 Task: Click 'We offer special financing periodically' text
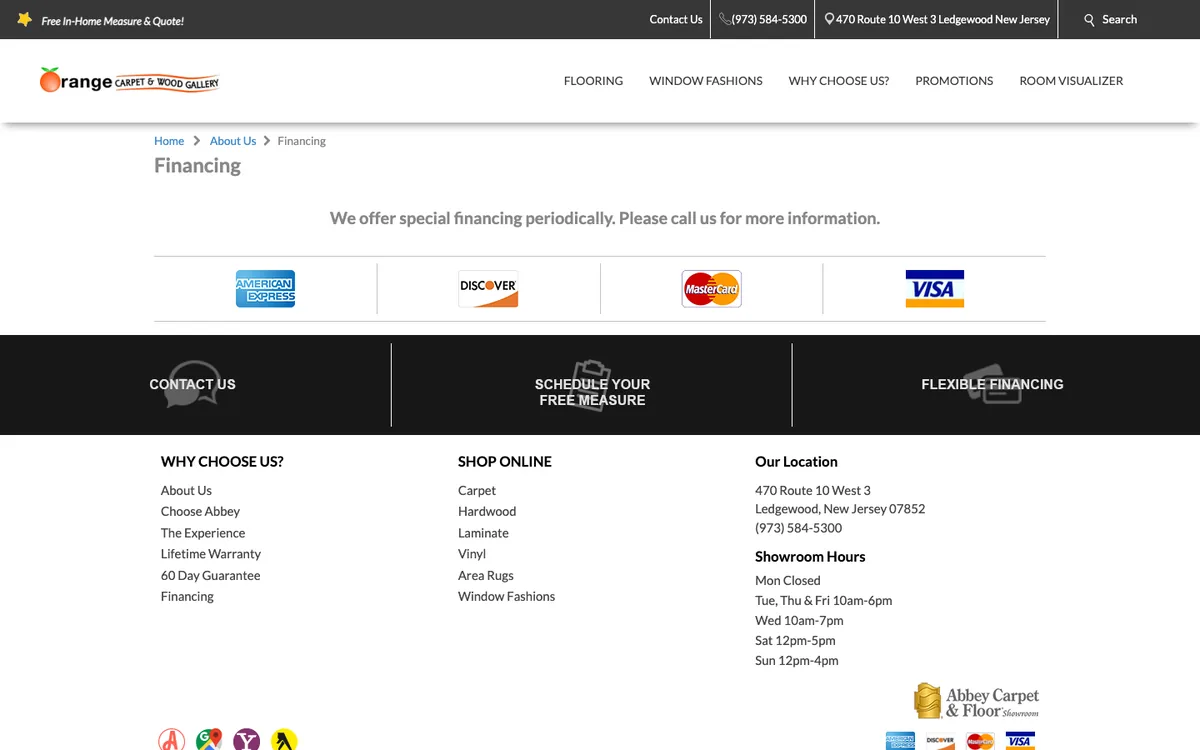605,218
